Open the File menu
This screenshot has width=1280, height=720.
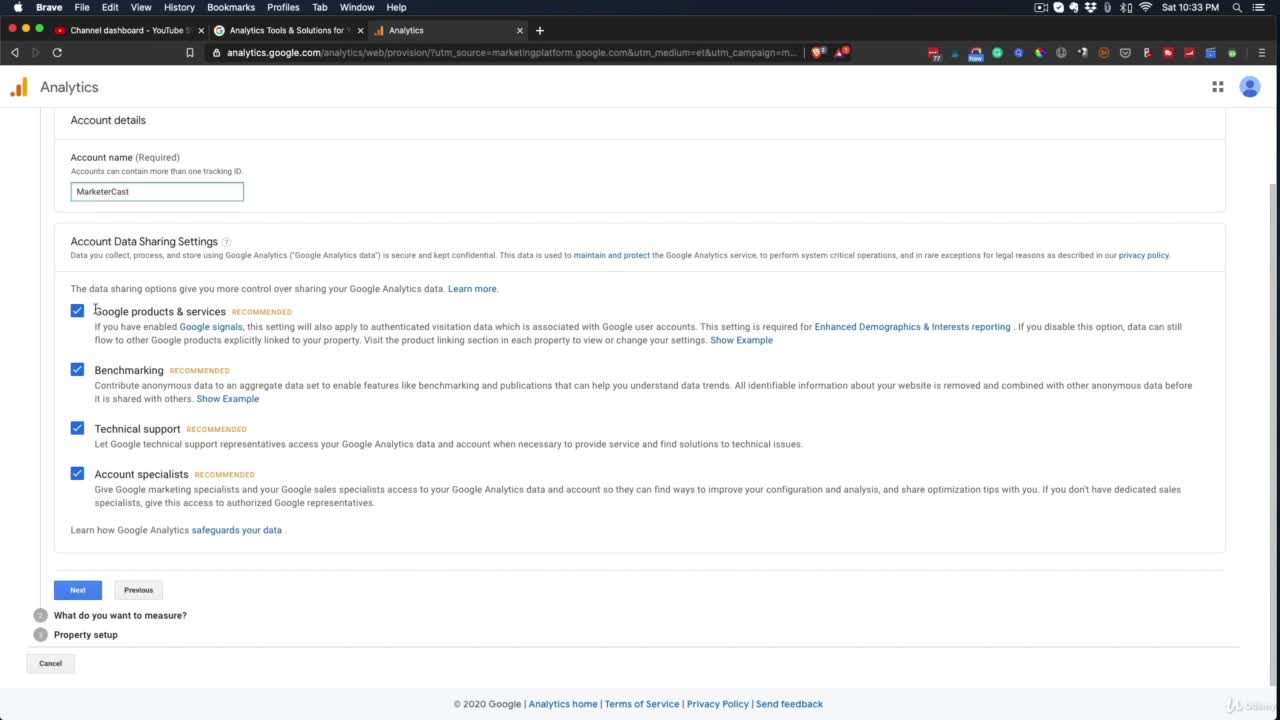point(82,7)
